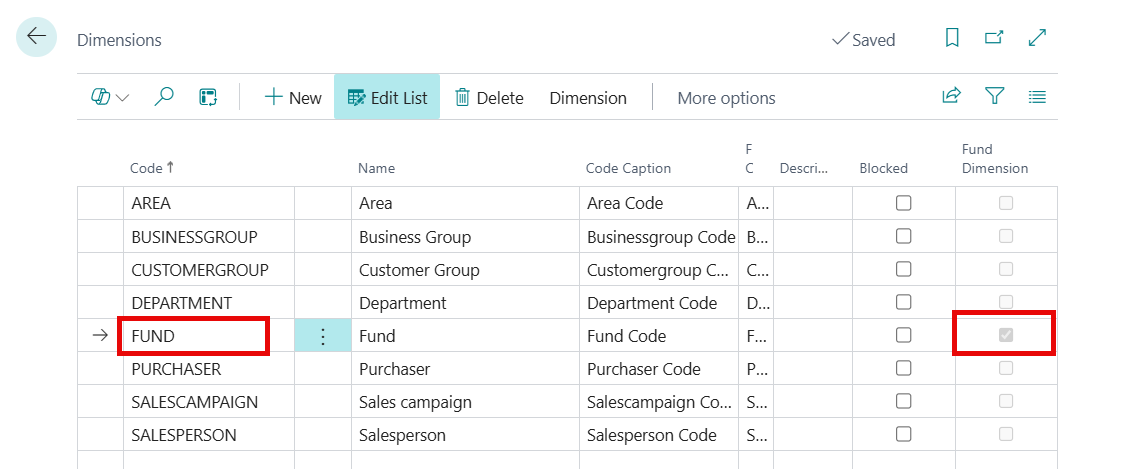Click the share icon
Viewport: 1122px width, 469px height.
click(x=951, y=97)
